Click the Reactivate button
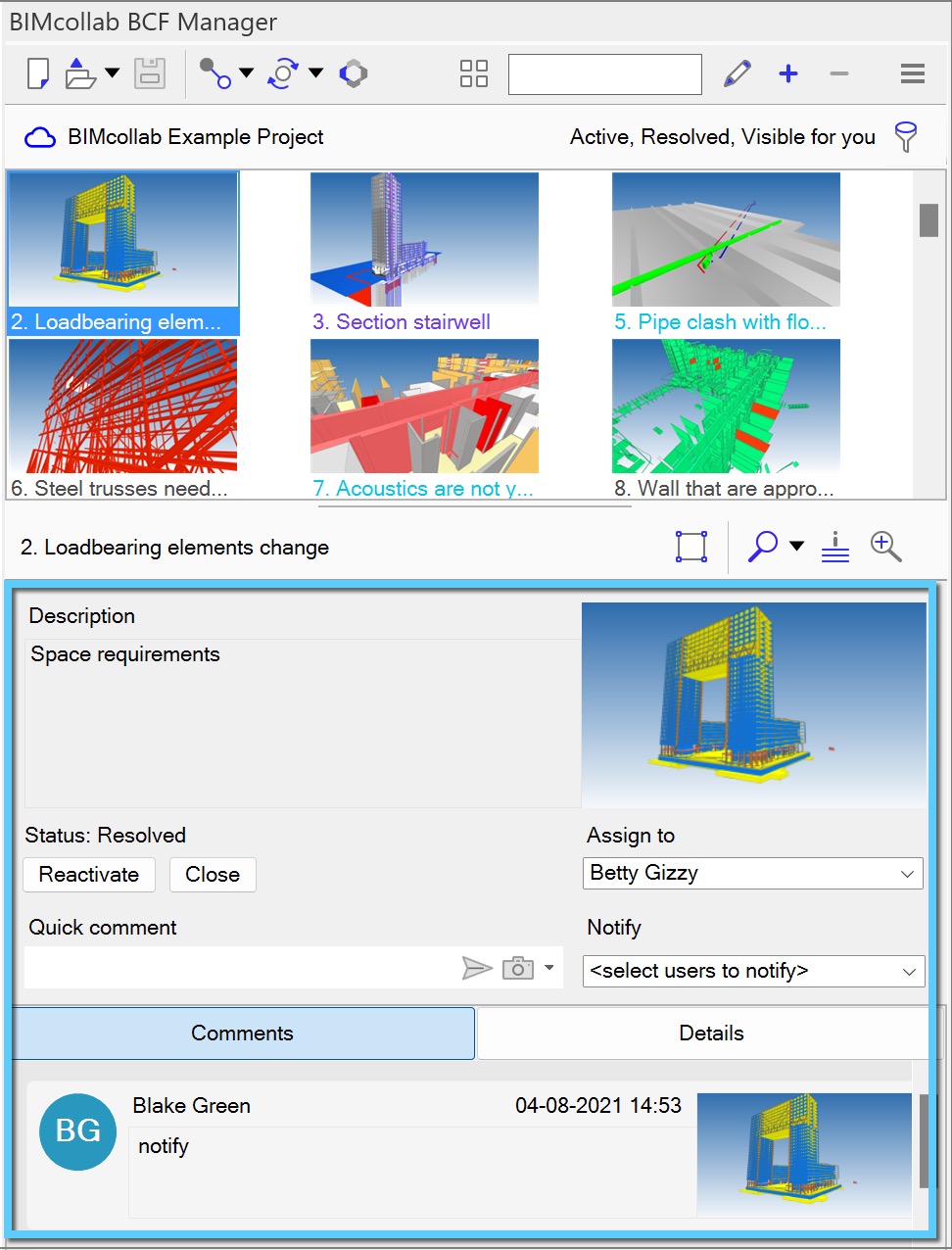952x1250 pixels. point(89,875)
